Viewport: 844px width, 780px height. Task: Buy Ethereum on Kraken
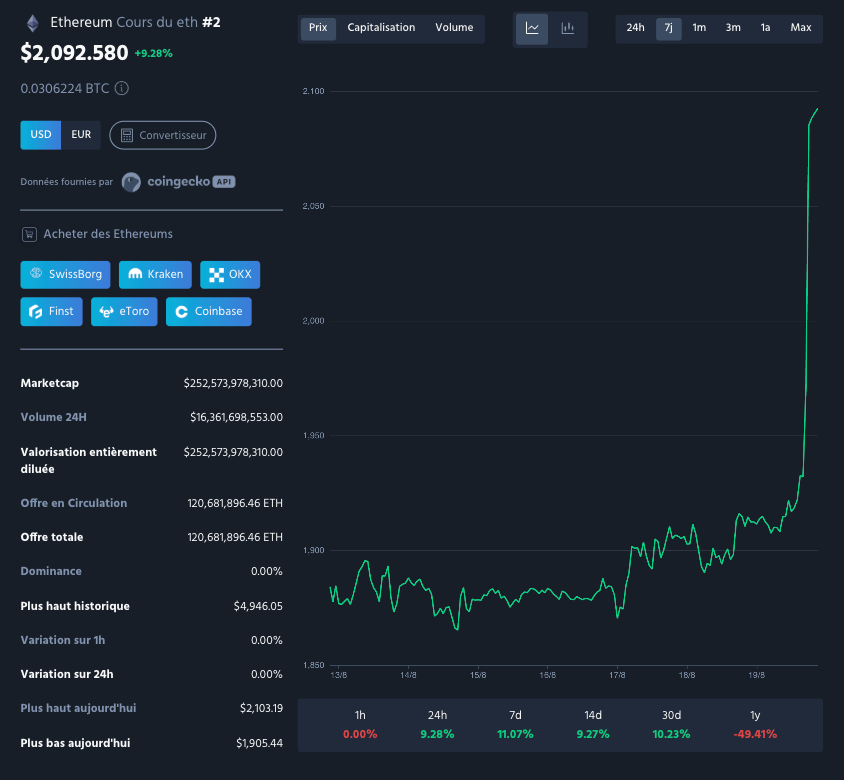click(x=155, y=275)
